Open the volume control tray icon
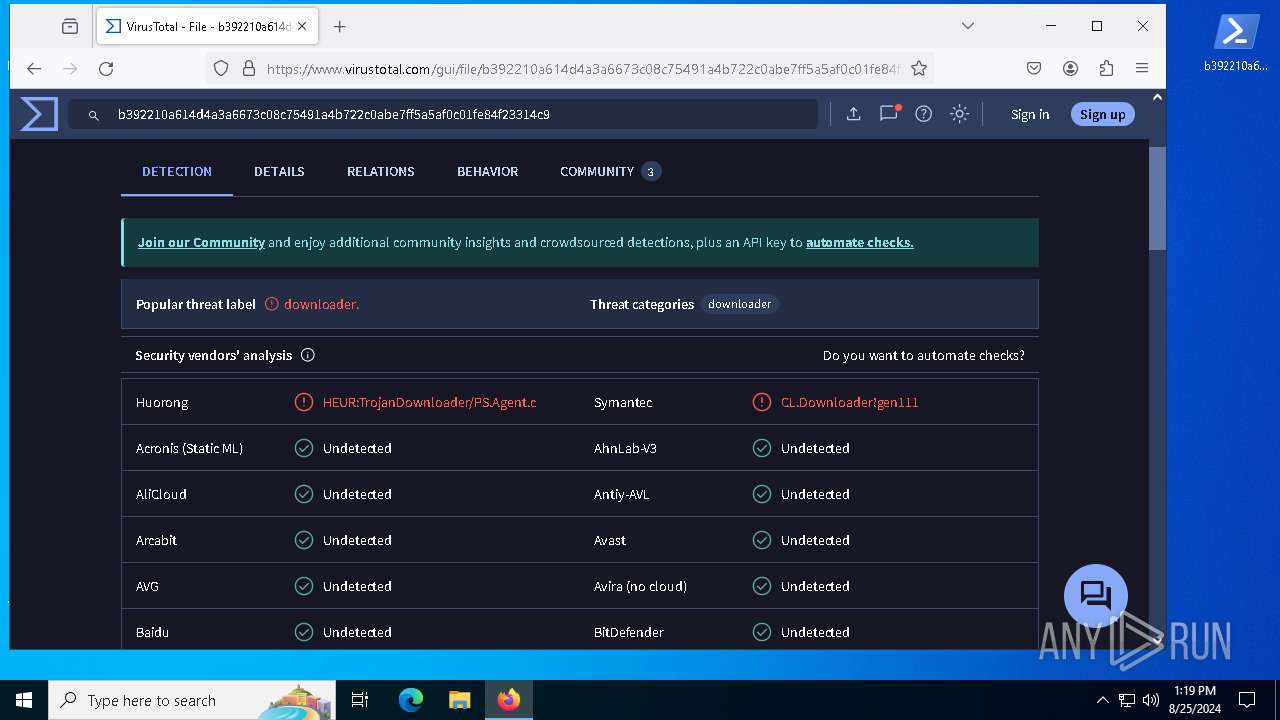The width and height of the screenshot is (1280, 720). pos(1151,700)
